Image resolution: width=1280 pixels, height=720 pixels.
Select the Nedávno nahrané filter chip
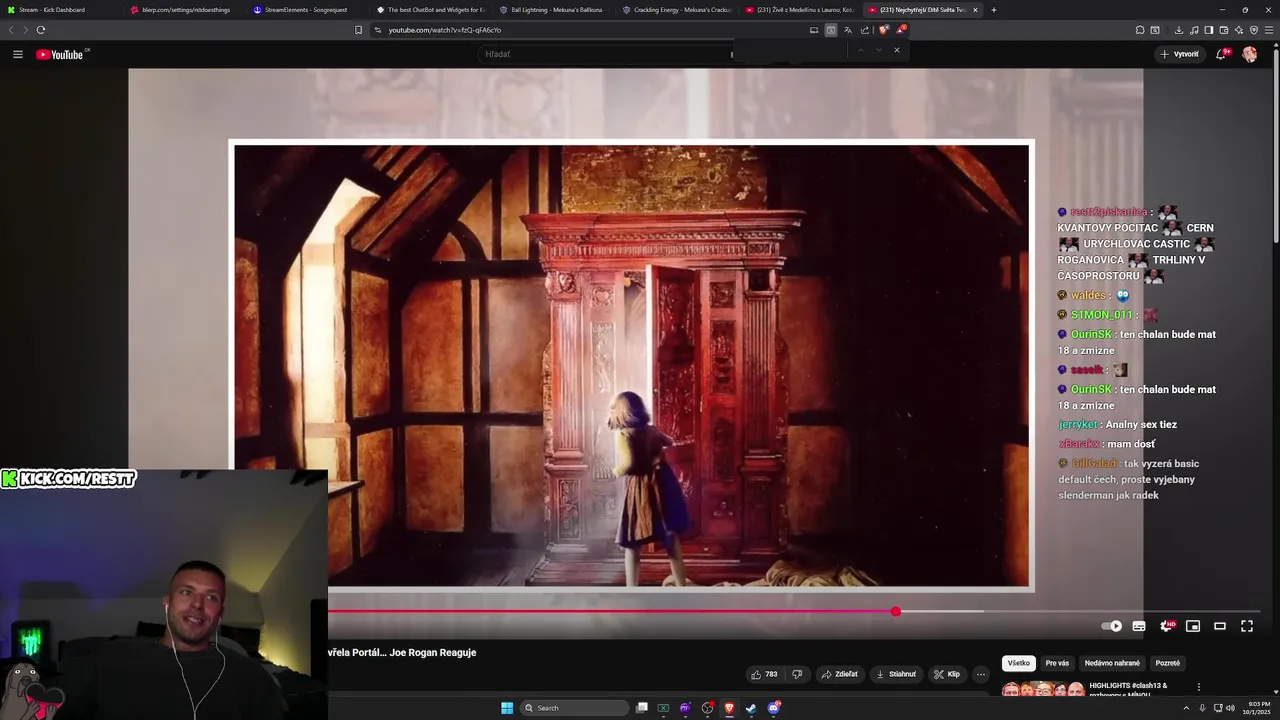point(1112,663)
